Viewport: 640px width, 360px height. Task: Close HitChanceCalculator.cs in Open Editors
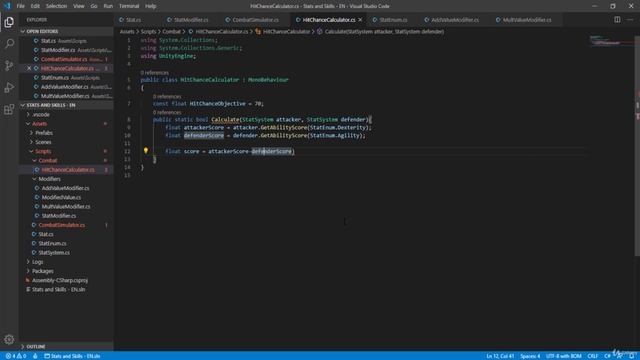click(29, 68)
